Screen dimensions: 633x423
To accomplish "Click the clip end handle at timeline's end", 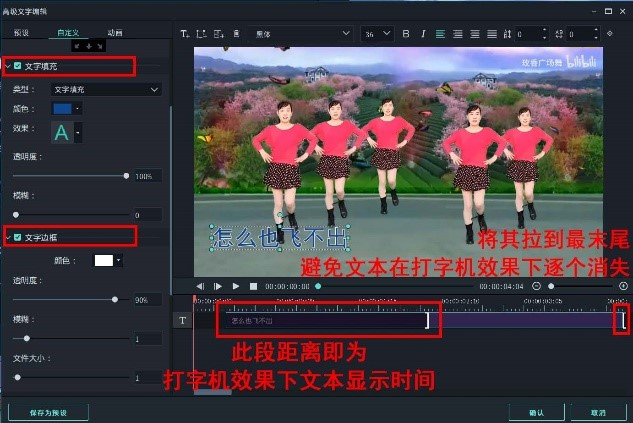I will tap(624, 321).
